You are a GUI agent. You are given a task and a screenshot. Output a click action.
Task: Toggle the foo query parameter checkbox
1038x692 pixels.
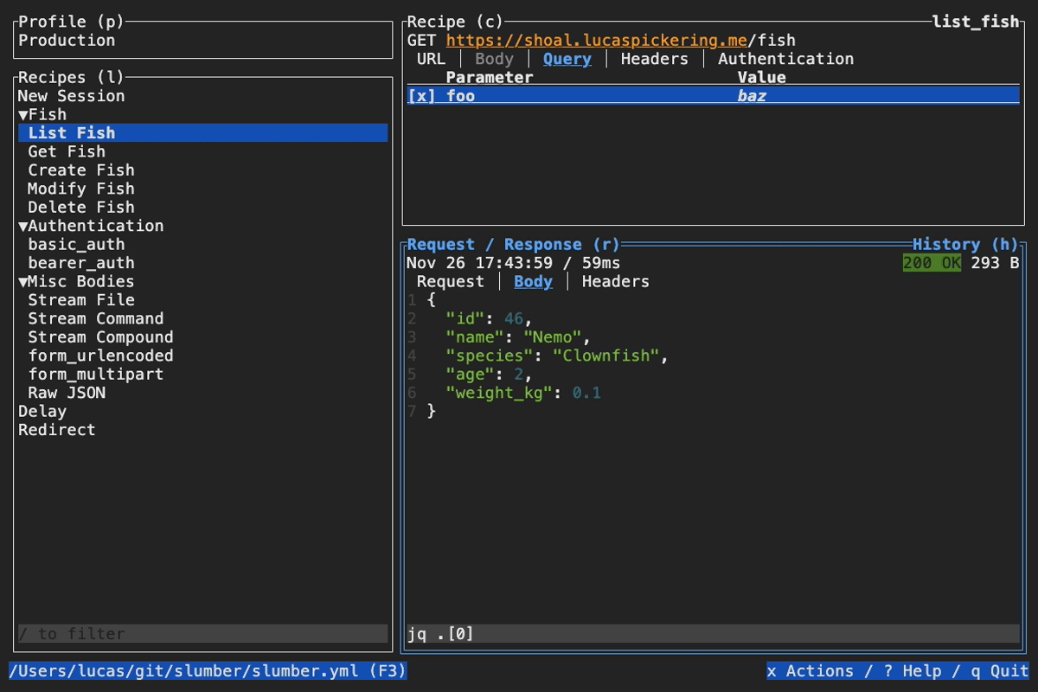click(x=421, y=96)
